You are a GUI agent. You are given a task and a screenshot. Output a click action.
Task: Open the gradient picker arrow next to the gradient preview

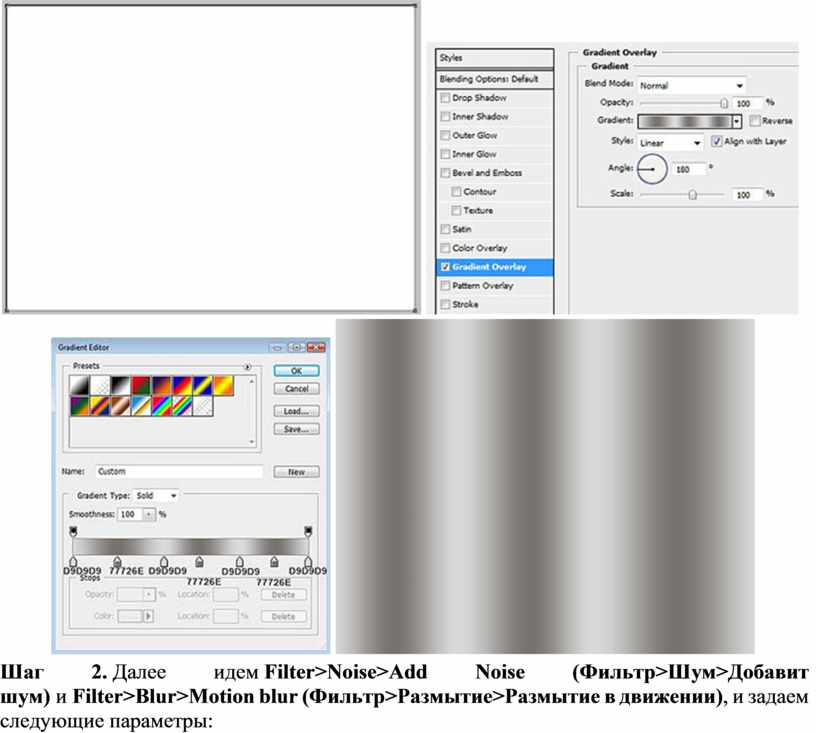[x=736, y=122]
